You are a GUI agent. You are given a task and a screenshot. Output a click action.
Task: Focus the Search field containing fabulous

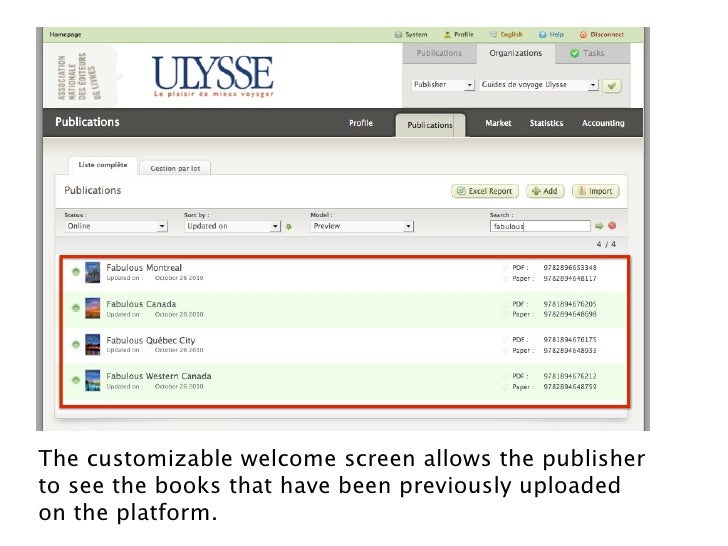click(x=540, y=226)
